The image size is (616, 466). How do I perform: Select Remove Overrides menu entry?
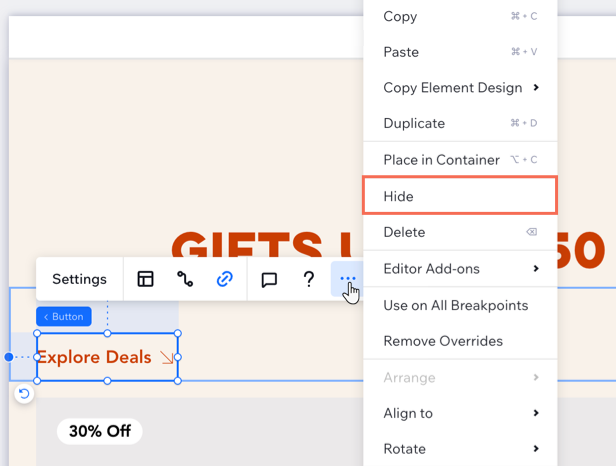(x=460, y=341)
